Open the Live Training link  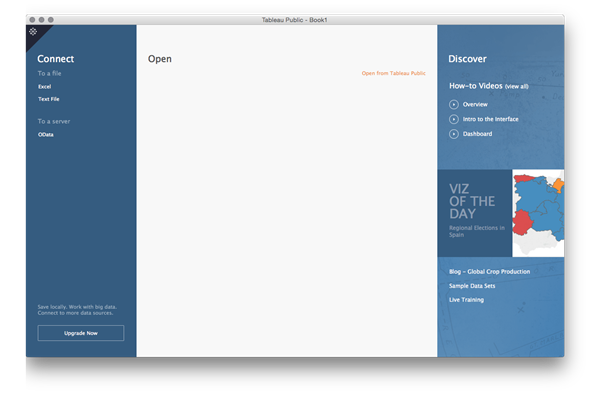point(466,300)
